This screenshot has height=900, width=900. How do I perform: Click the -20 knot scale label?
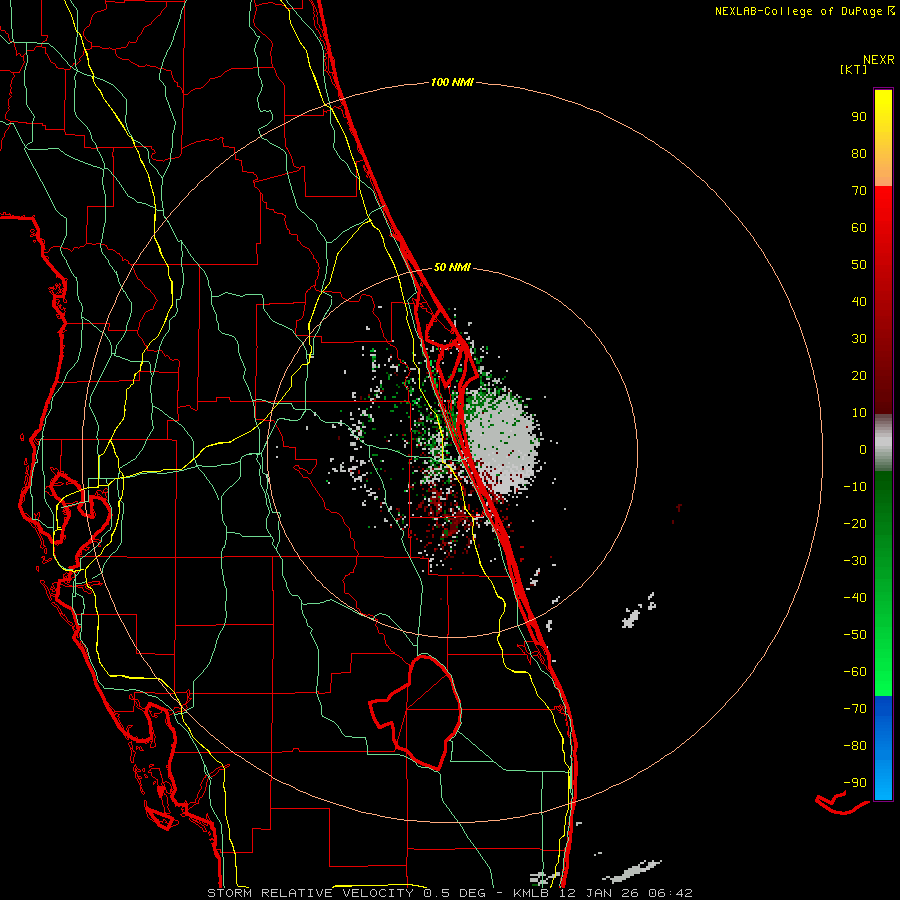[855, 524]
